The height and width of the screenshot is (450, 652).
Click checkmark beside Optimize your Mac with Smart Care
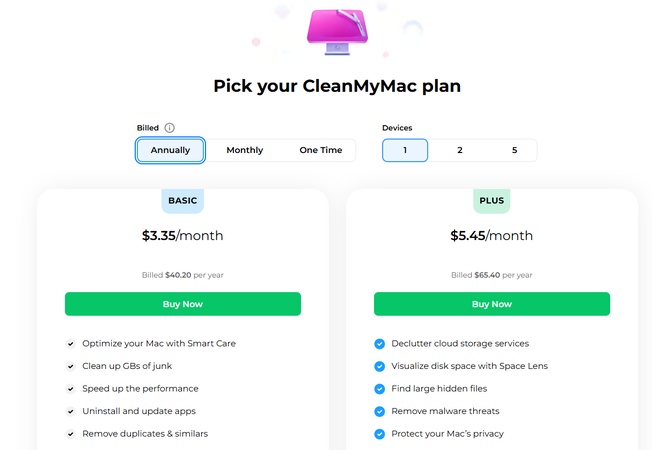[x=71, y=344]
